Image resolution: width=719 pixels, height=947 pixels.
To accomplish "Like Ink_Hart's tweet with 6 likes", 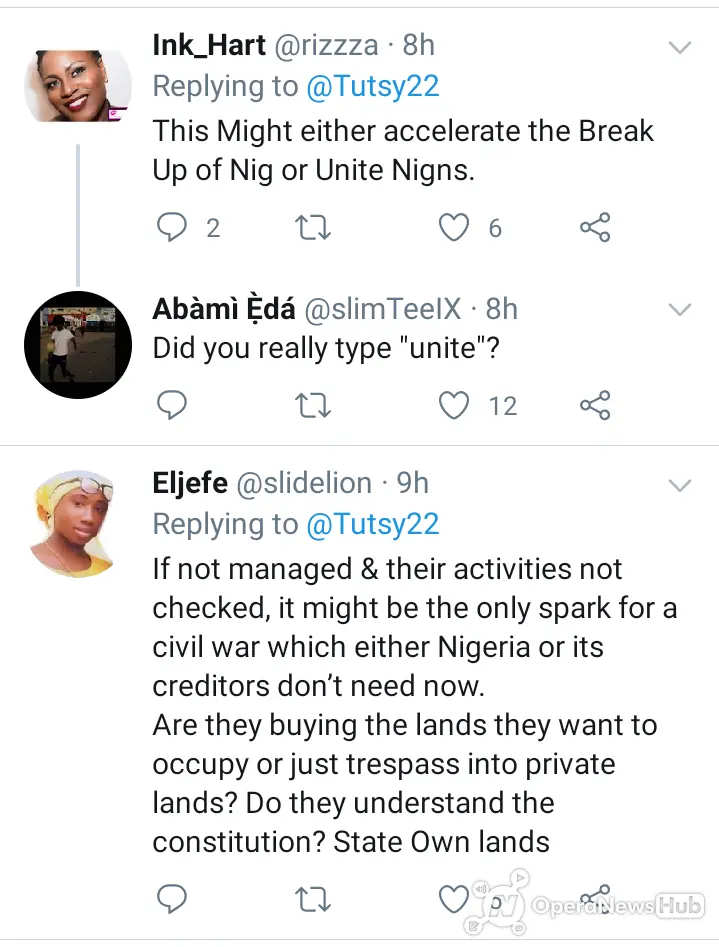I will click(453, 228).
